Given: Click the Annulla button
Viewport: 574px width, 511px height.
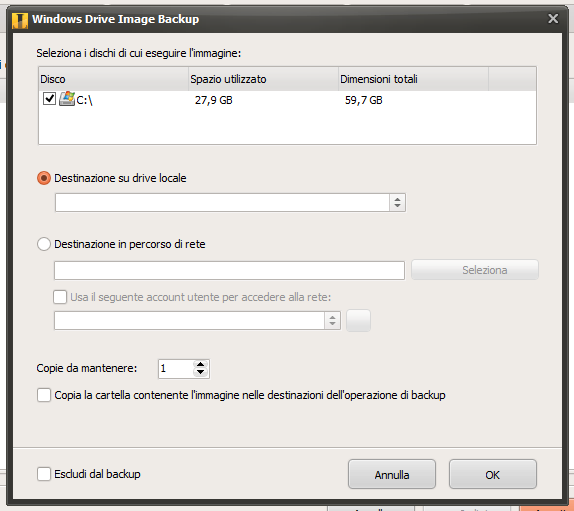Looking at the screenshot, I should [x=392, y=474].
